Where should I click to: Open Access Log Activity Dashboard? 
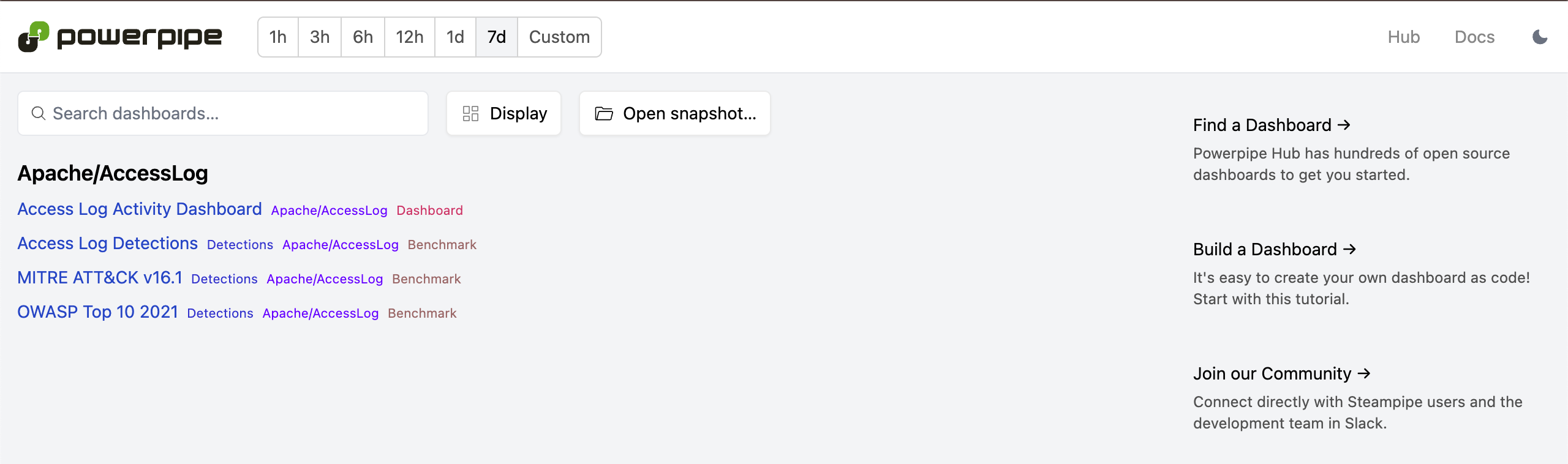click(140, 209)
